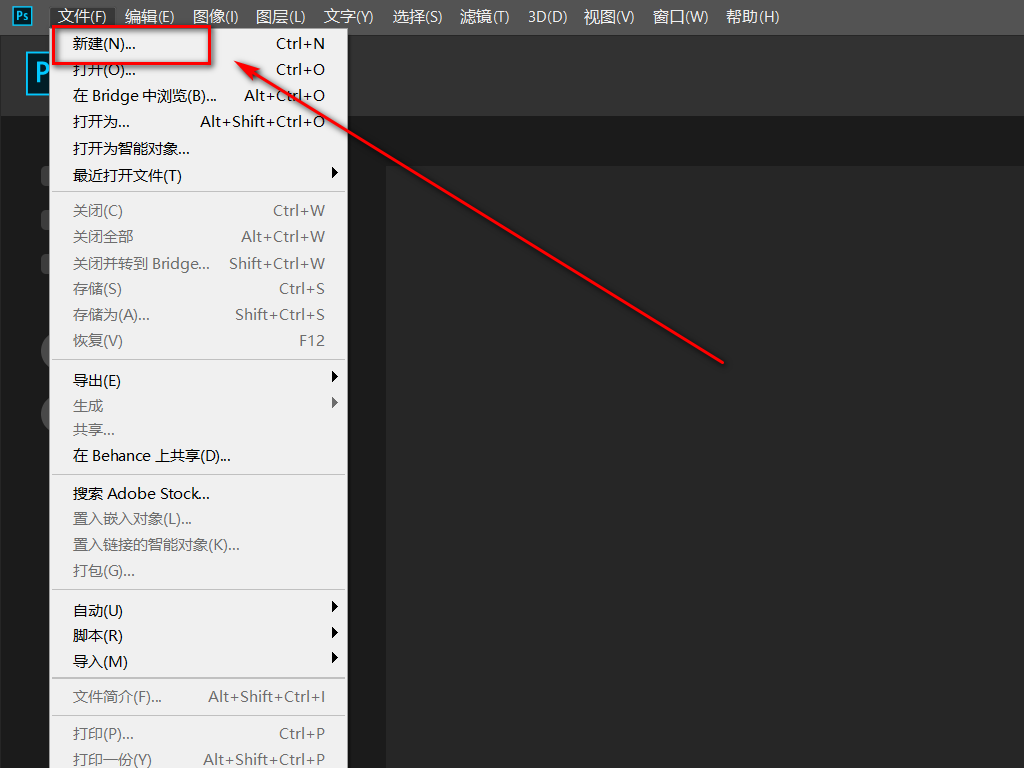Open the 文件(F) menu
This screenshot has height=768, width=1024.
(x=82, y=17)
